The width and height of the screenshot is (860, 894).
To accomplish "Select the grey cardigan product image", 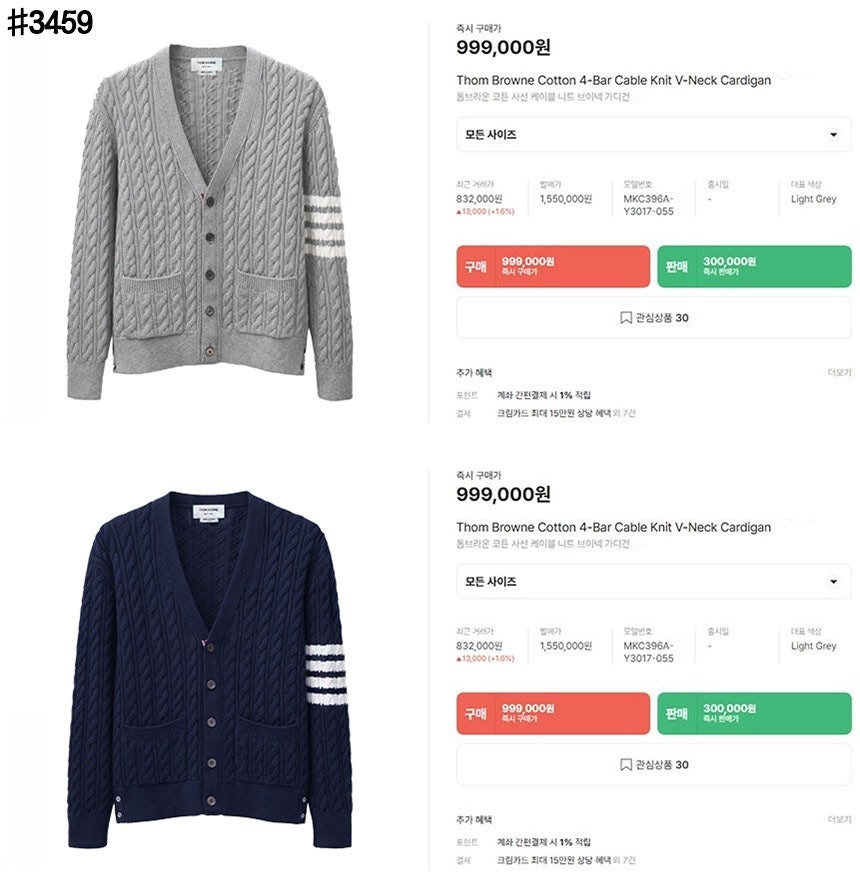I will (209, 222).
